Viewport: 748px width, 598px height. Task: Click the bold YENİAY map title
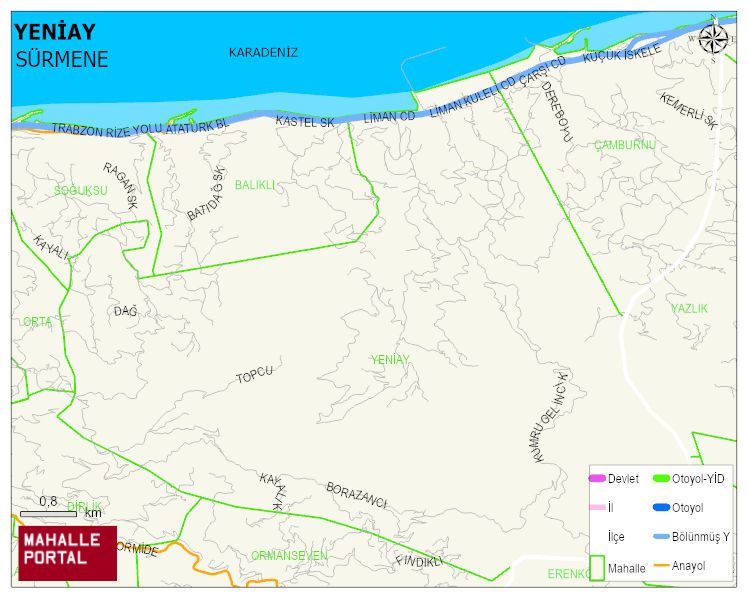click(55, 32)
